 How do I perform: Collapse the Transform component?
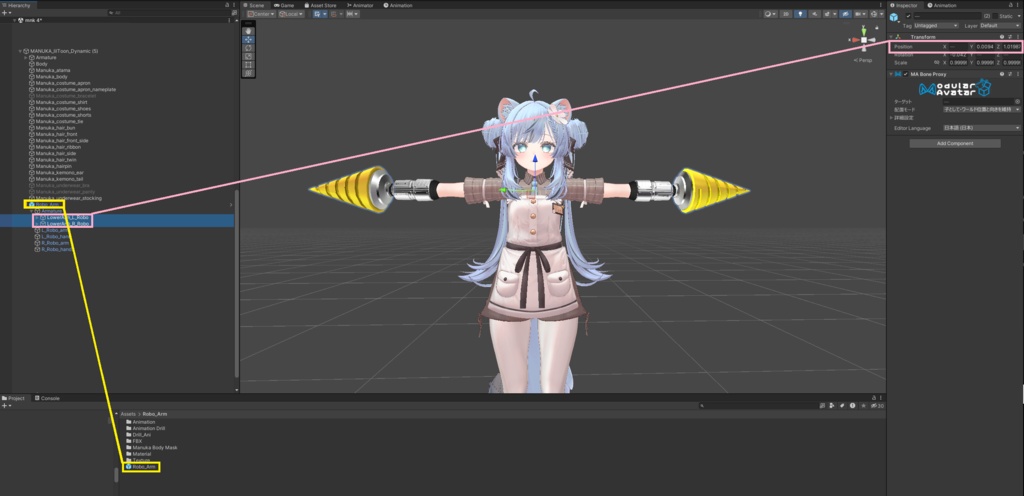(x=892, y=37)
